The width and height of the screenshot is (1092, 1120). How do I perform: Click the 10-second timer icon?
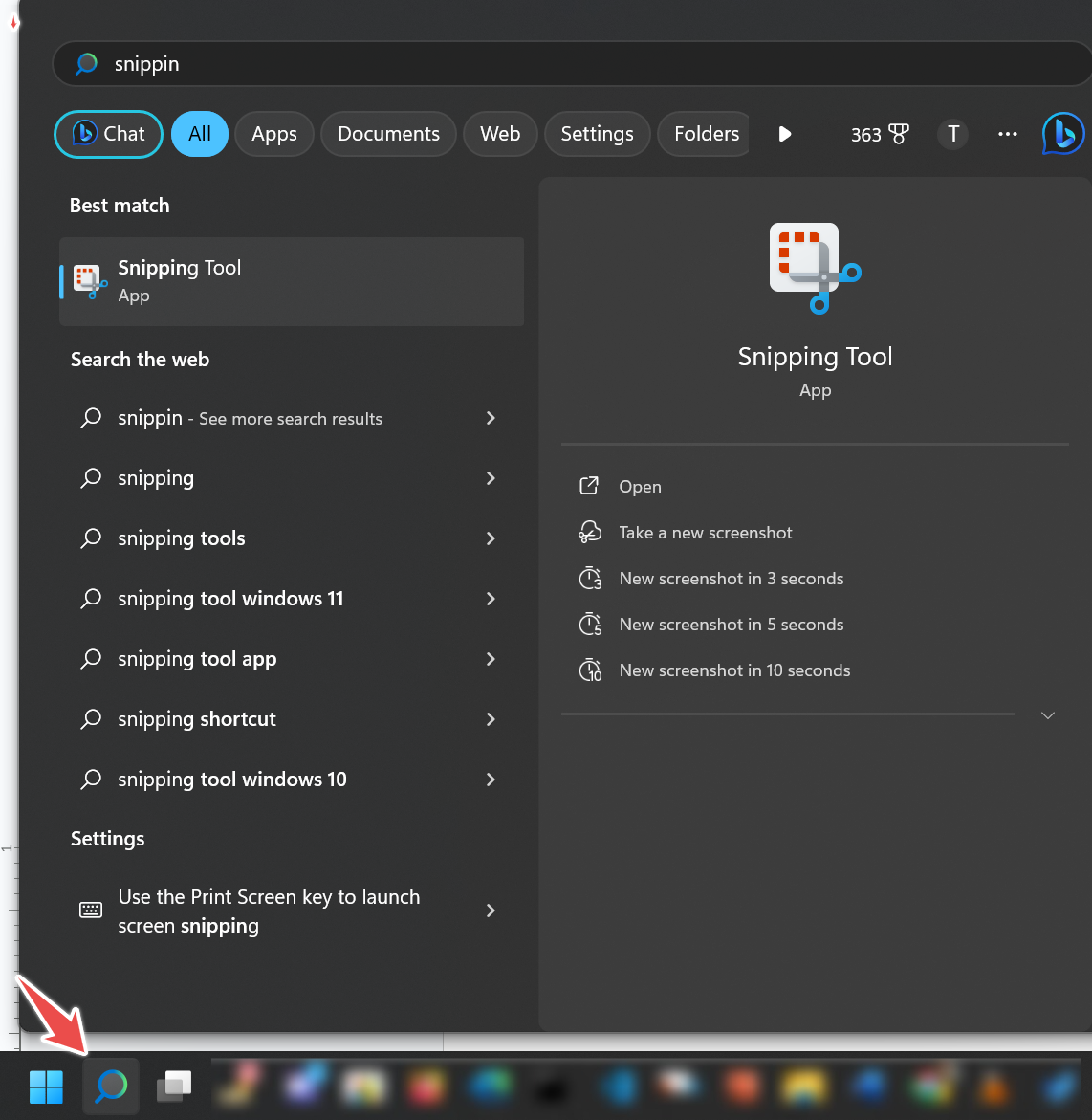[x=590, y=670]
